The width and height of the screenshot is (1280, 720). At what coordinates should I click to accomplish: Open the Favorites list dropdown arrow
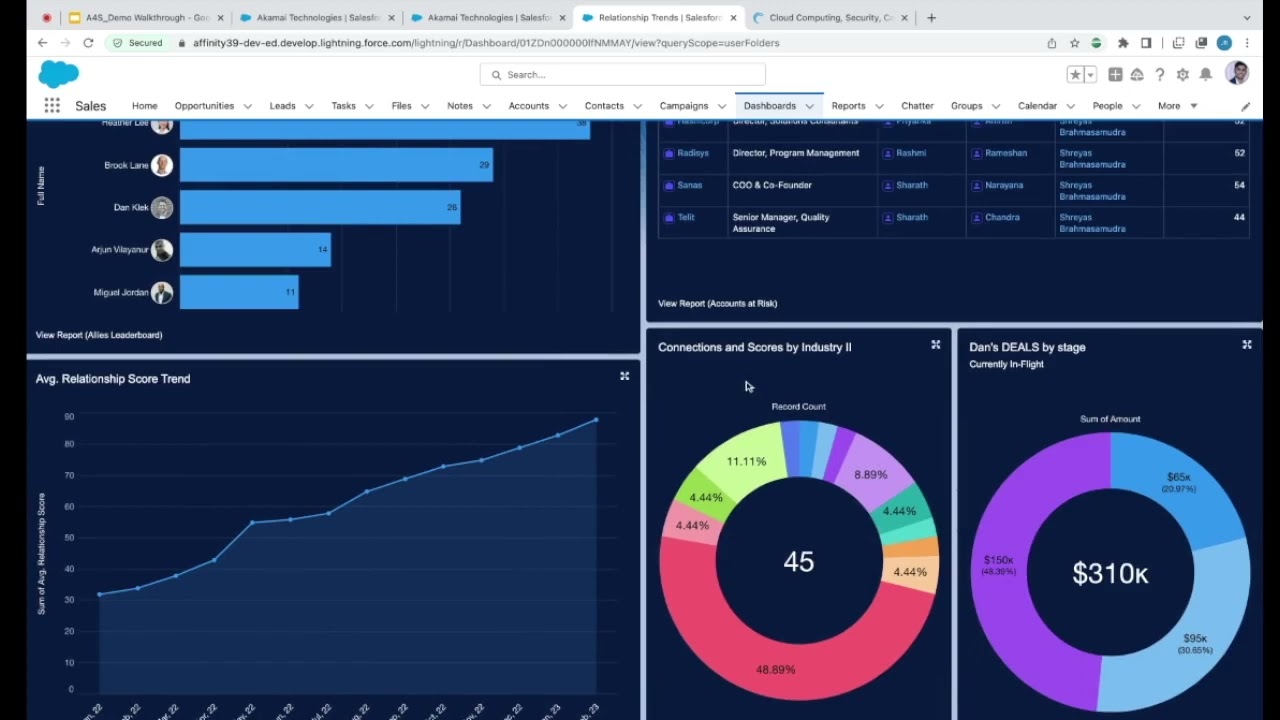(x=1090, y=75)
